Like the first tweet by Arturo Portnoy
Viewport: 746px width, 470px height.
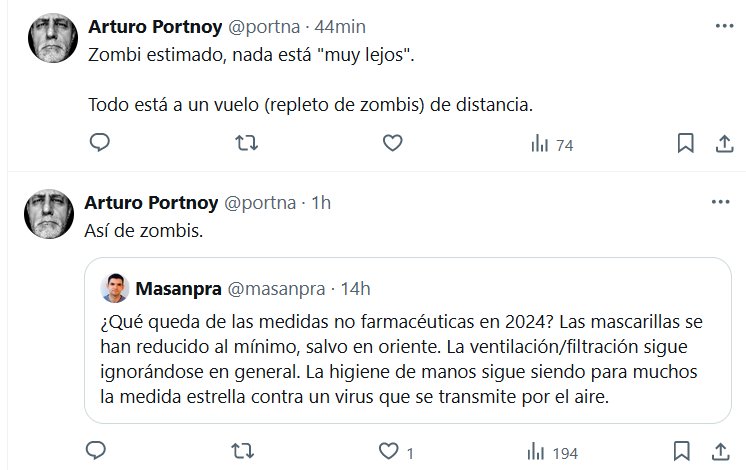tap(392, 144)
